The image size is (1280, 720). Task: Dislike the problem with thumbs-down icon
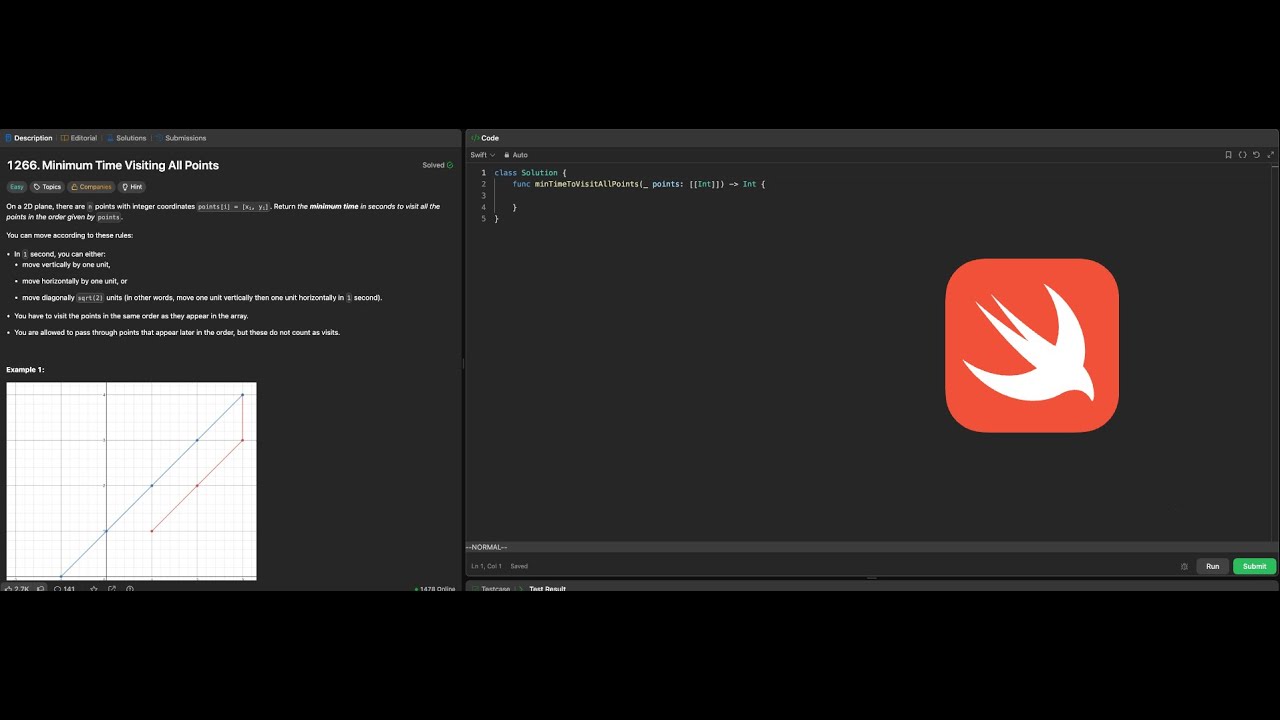41,589
